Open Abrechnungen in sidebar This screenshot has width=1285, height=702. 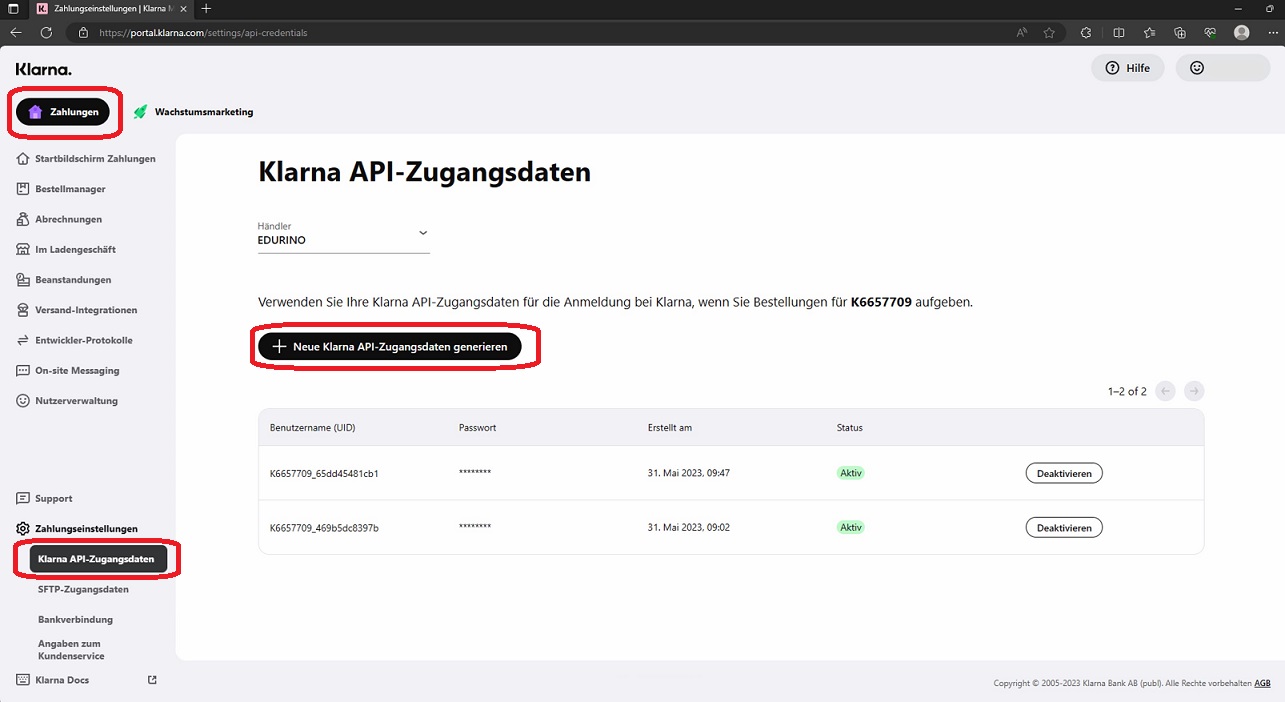tap(68, 219)
